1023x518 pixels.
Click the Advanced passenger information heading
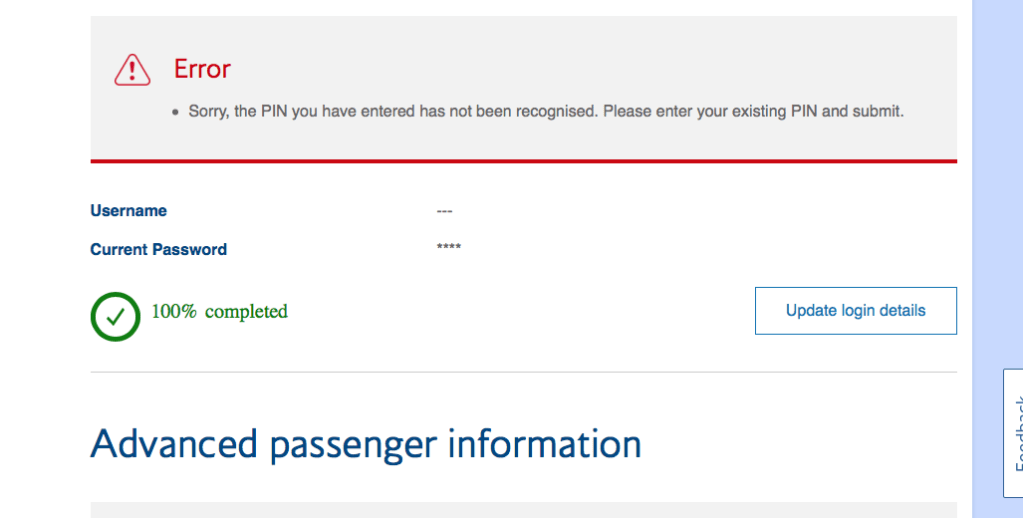pos(365,443)
